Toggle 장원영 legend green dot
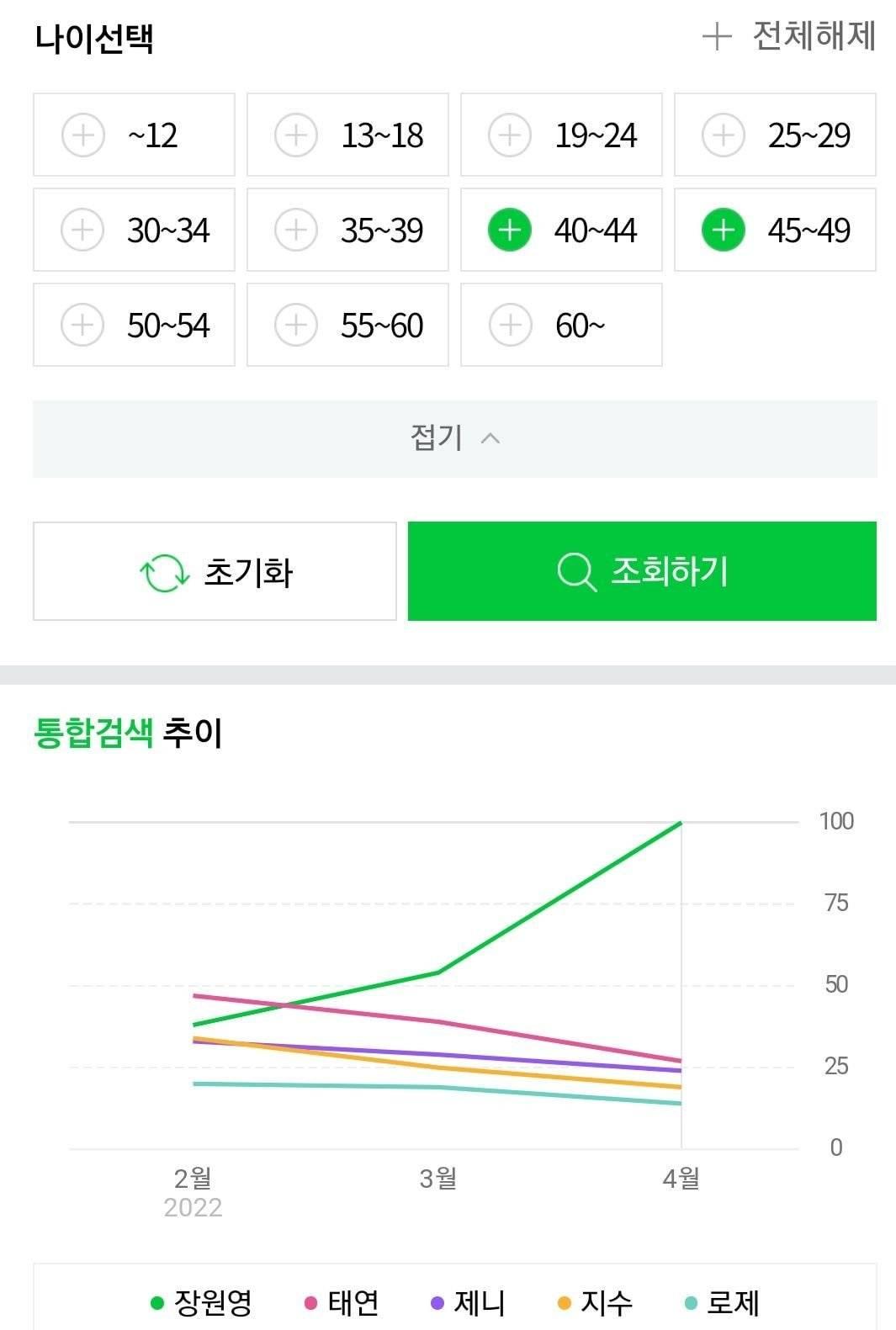 [156, 1303]
